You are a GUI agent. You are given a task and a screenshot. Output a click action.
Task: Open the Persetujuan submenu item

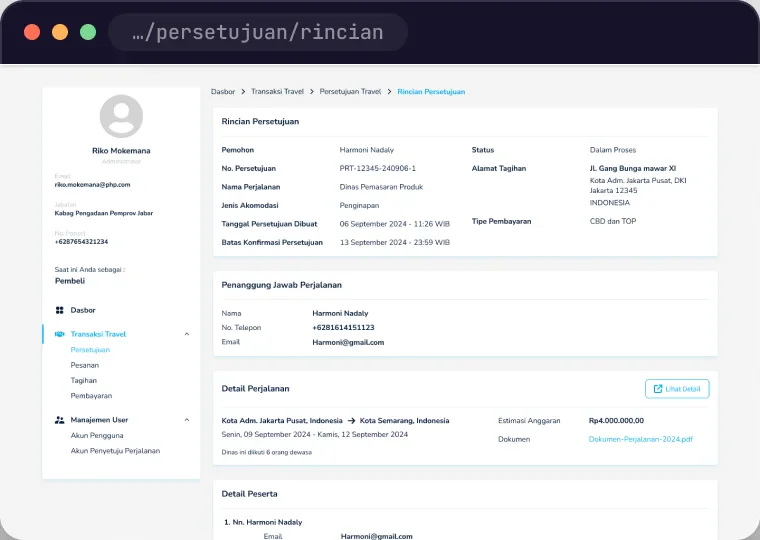click(x=90, y=349)
